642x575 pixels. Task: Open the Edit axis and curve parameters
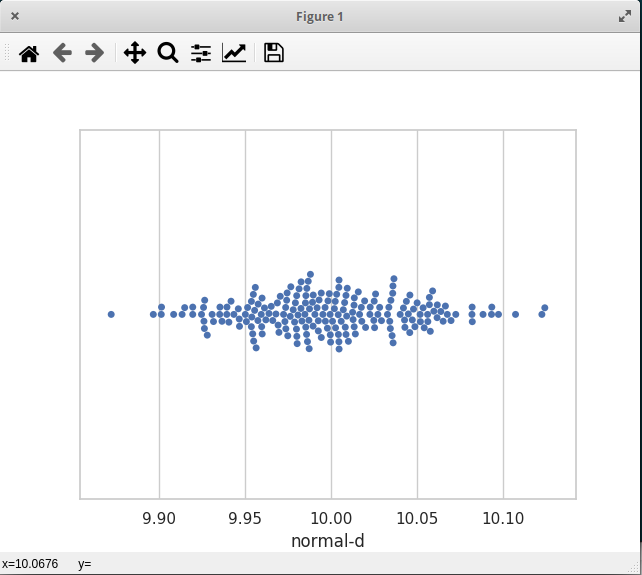click(234, 53)
